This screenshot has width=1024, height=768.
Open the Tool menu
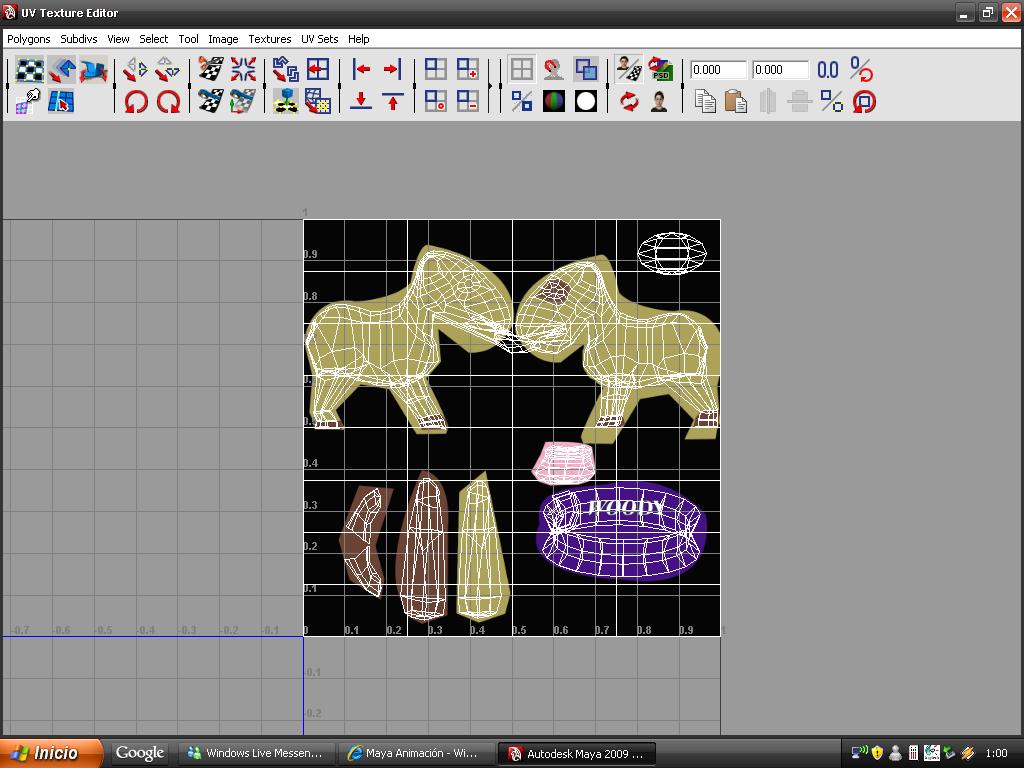[x=189, y=39]
